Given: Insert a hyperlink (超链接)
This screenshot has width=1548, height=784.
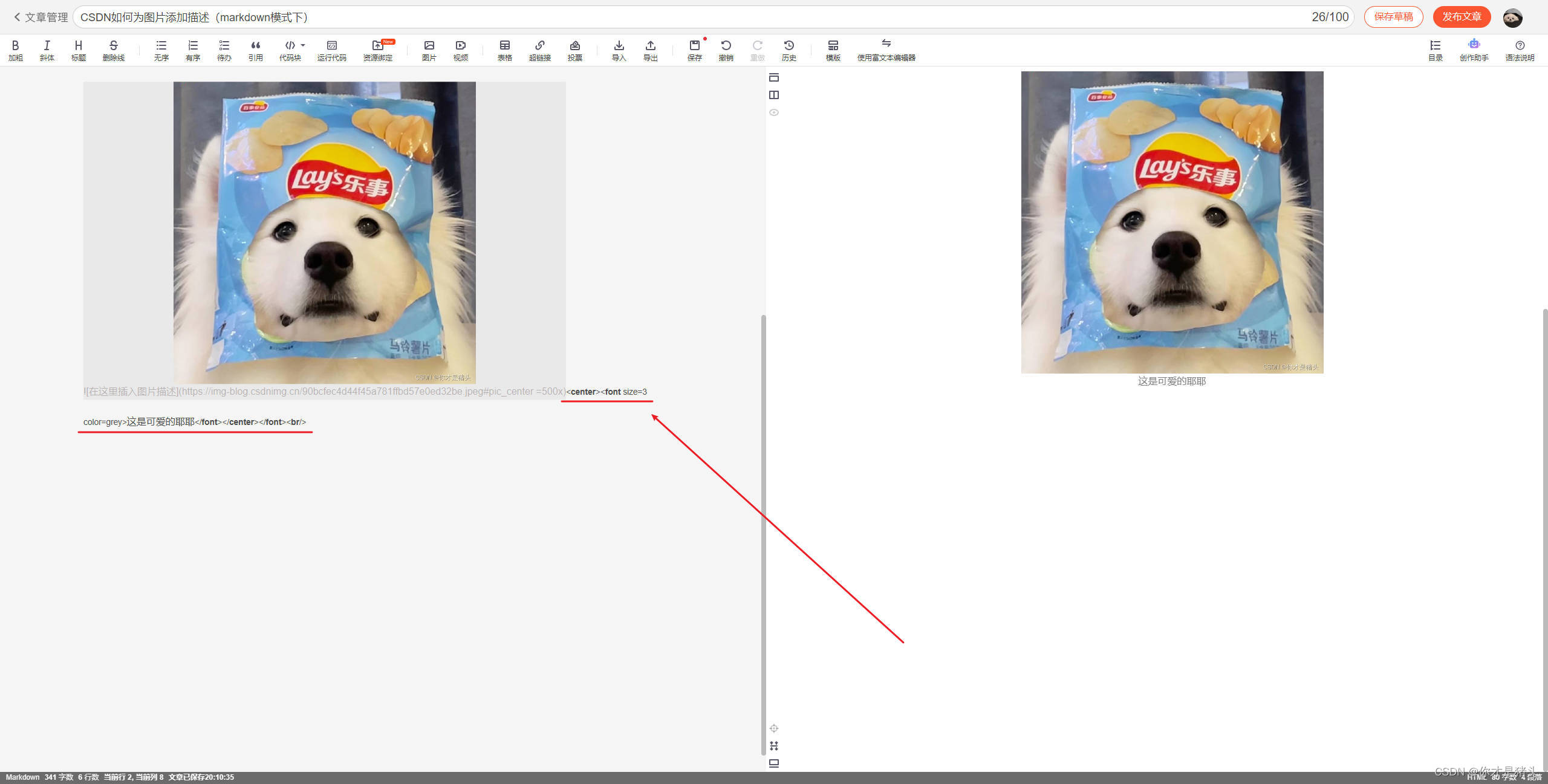Looking at the screenshot, I should [x=540, y=50].
